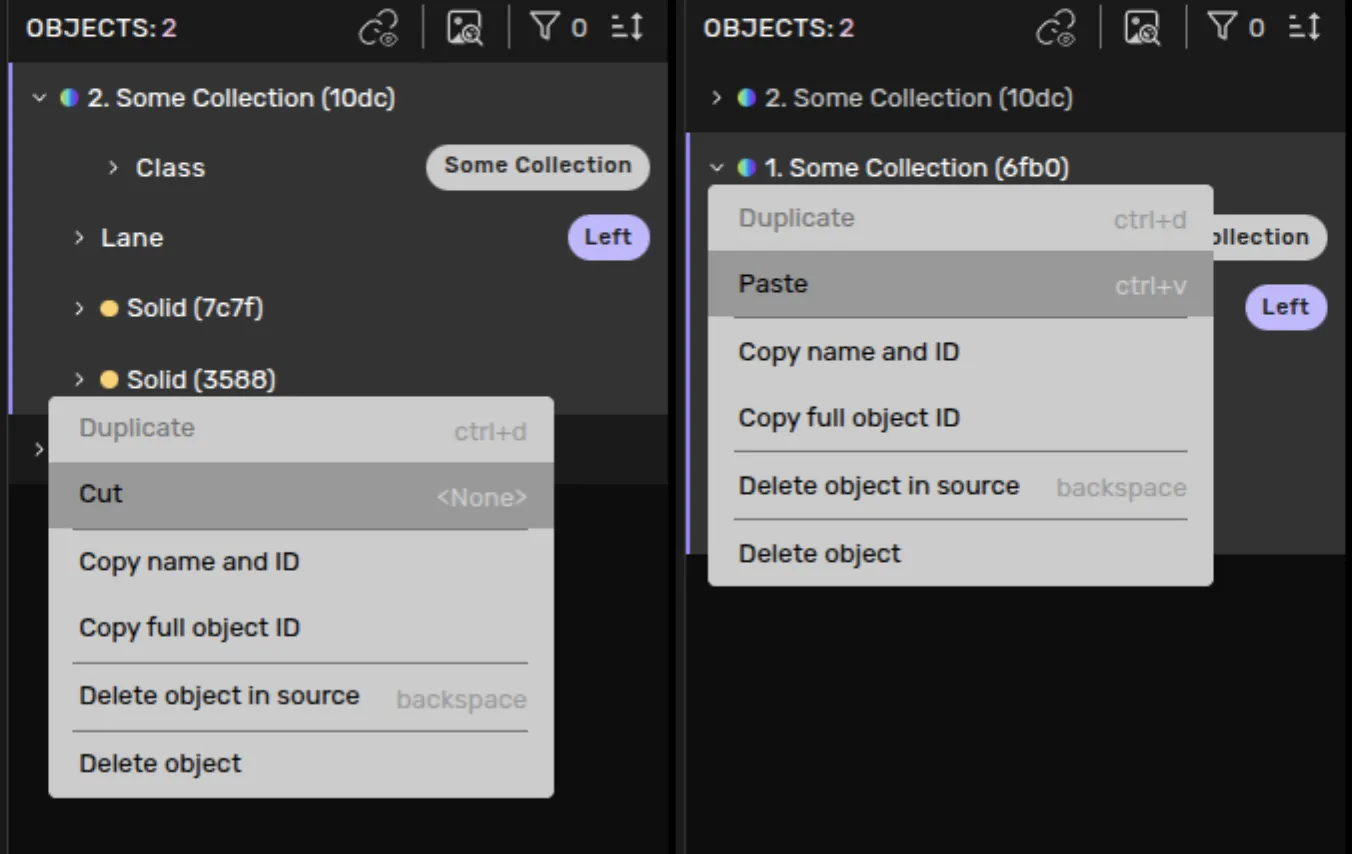Click the sort order icon in right panel
Screen dimensions: 1352x854
1304,27
